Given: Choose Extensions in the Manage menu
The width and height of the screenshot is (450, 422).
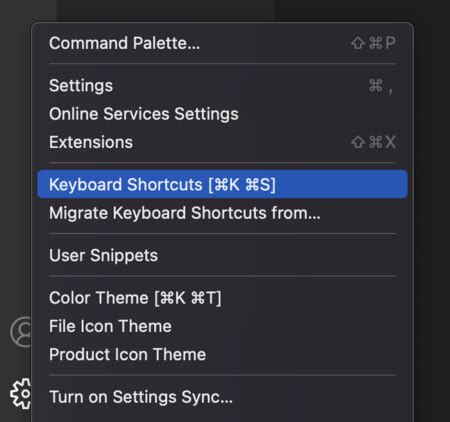Looking at the screenshot, I should (x=222, y=142).
